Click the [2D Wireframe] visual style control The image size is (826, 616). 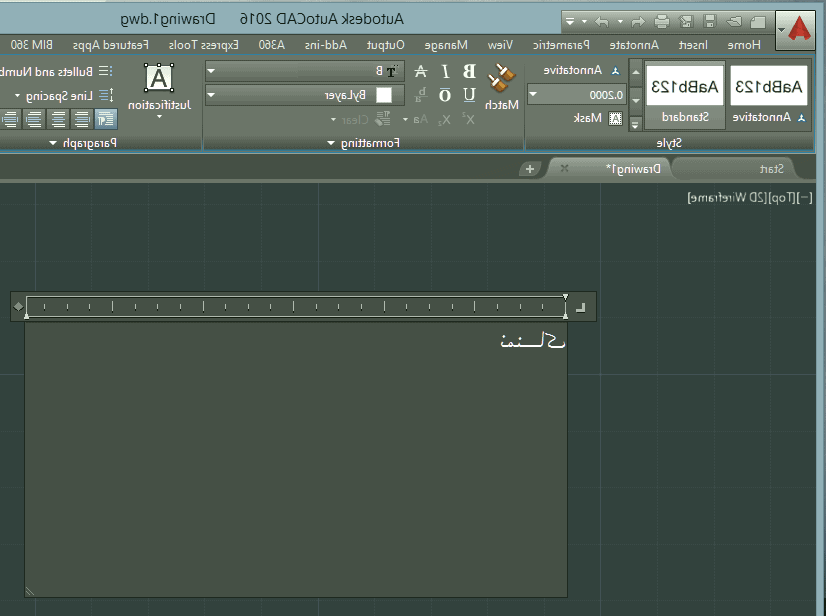click(x=727, y=198)
